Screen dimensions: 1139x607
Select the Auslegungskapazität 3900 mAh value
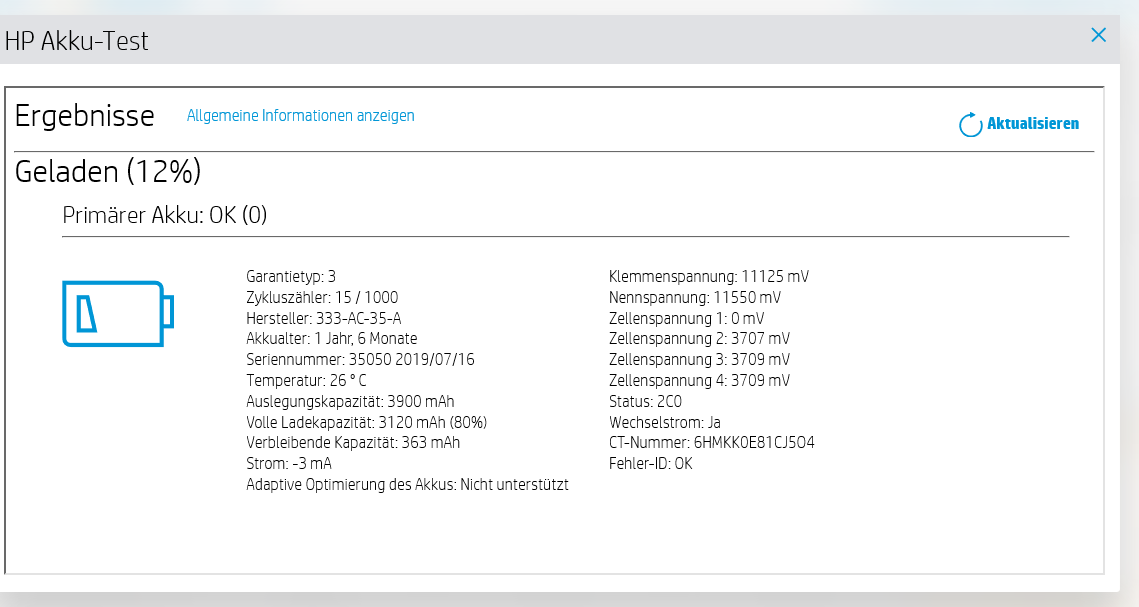(349, 401)
